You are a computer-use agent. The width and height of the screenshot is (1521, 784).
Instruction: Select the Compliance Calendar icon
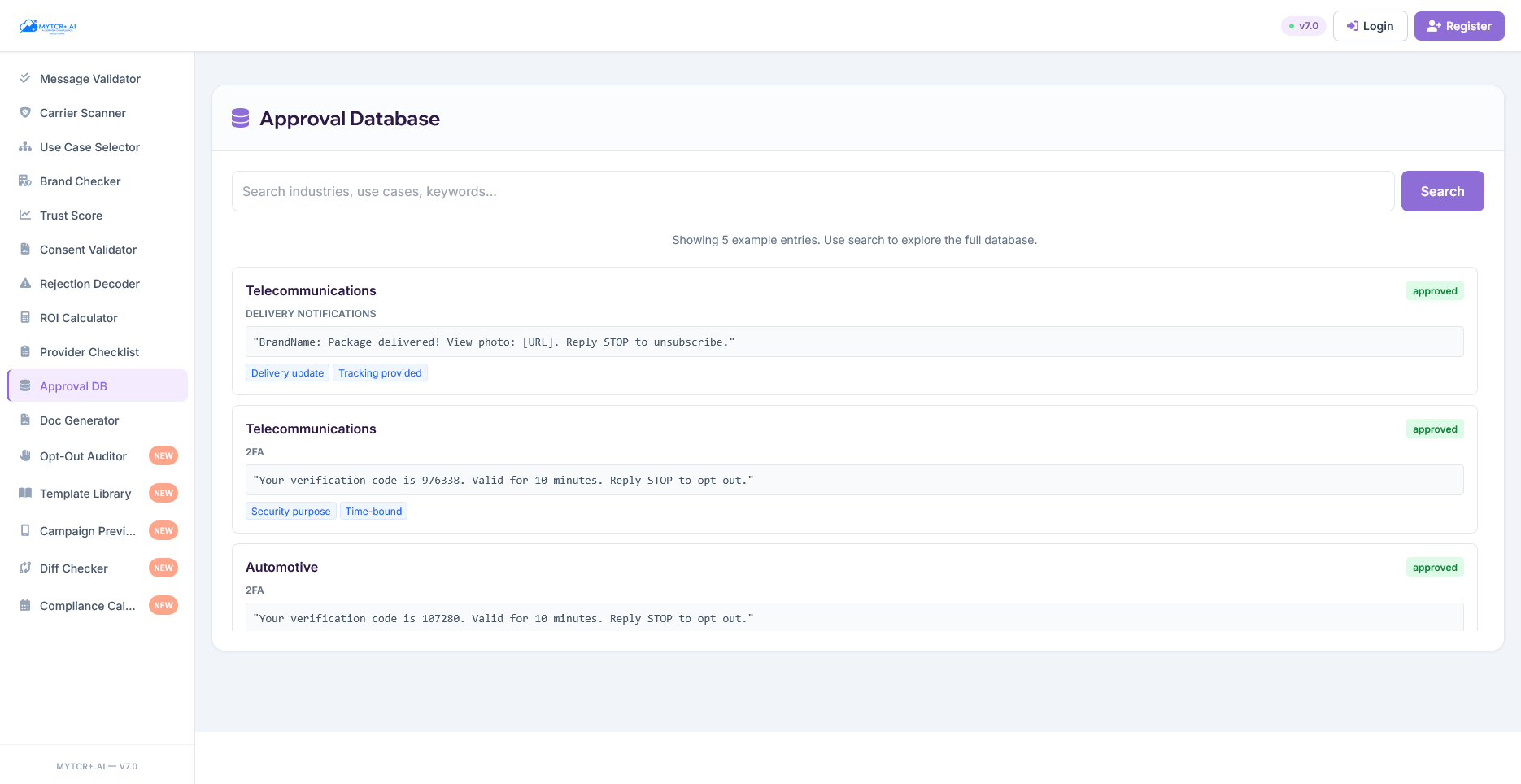(25, 605)
